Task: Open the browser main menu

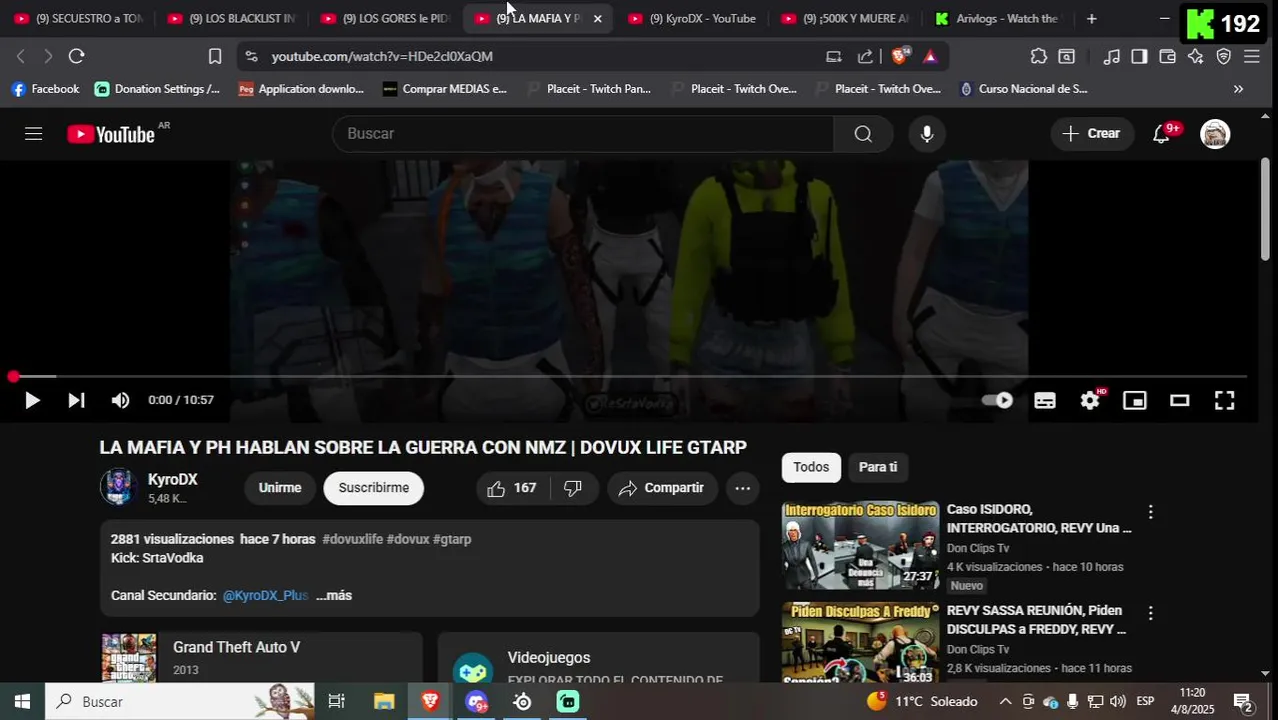Action: (x=1252, y=56)
